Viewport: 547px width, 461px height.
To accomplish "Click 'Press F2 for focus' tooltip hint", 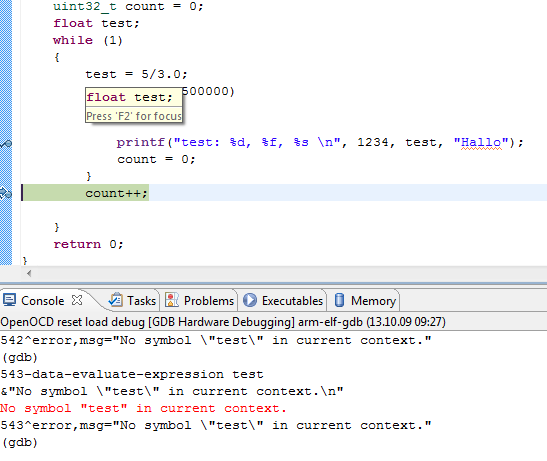I will click(x=134, y=116).
